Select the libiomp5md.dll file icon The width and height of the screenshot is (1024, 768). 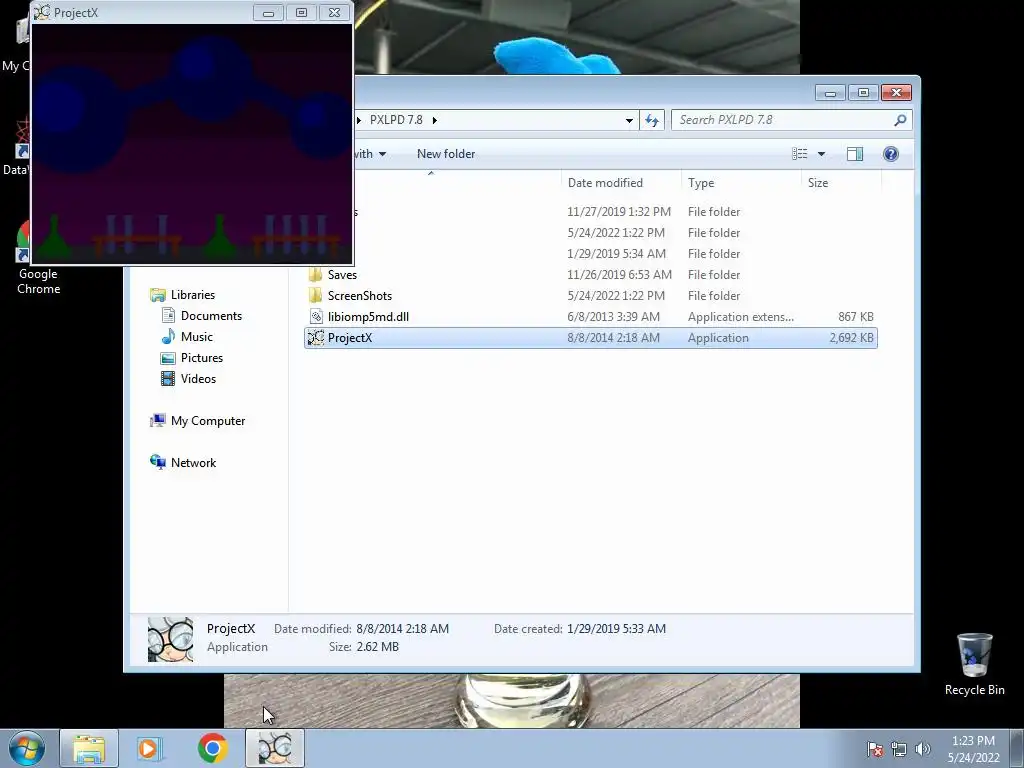(x=316, y=317)
